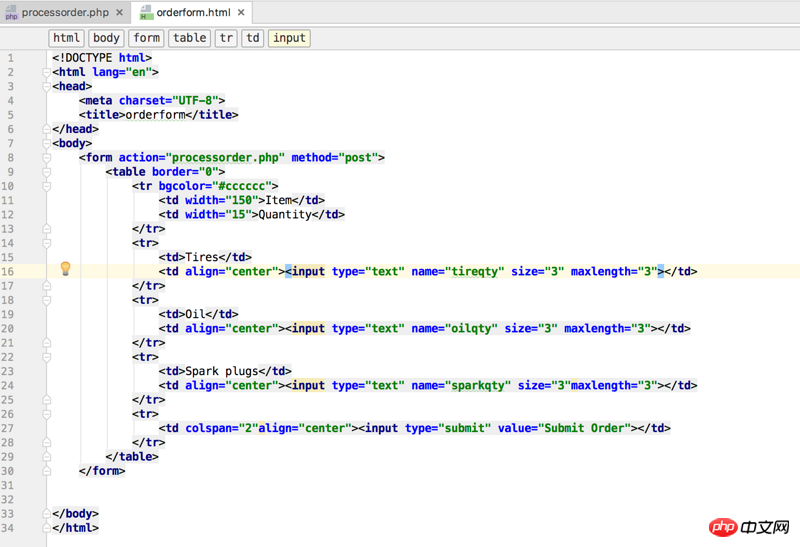Image resolution: width=800 pixels, height=547 pixels.
Task: Select the body breadcrumb
Action: [x=106, y=38]
